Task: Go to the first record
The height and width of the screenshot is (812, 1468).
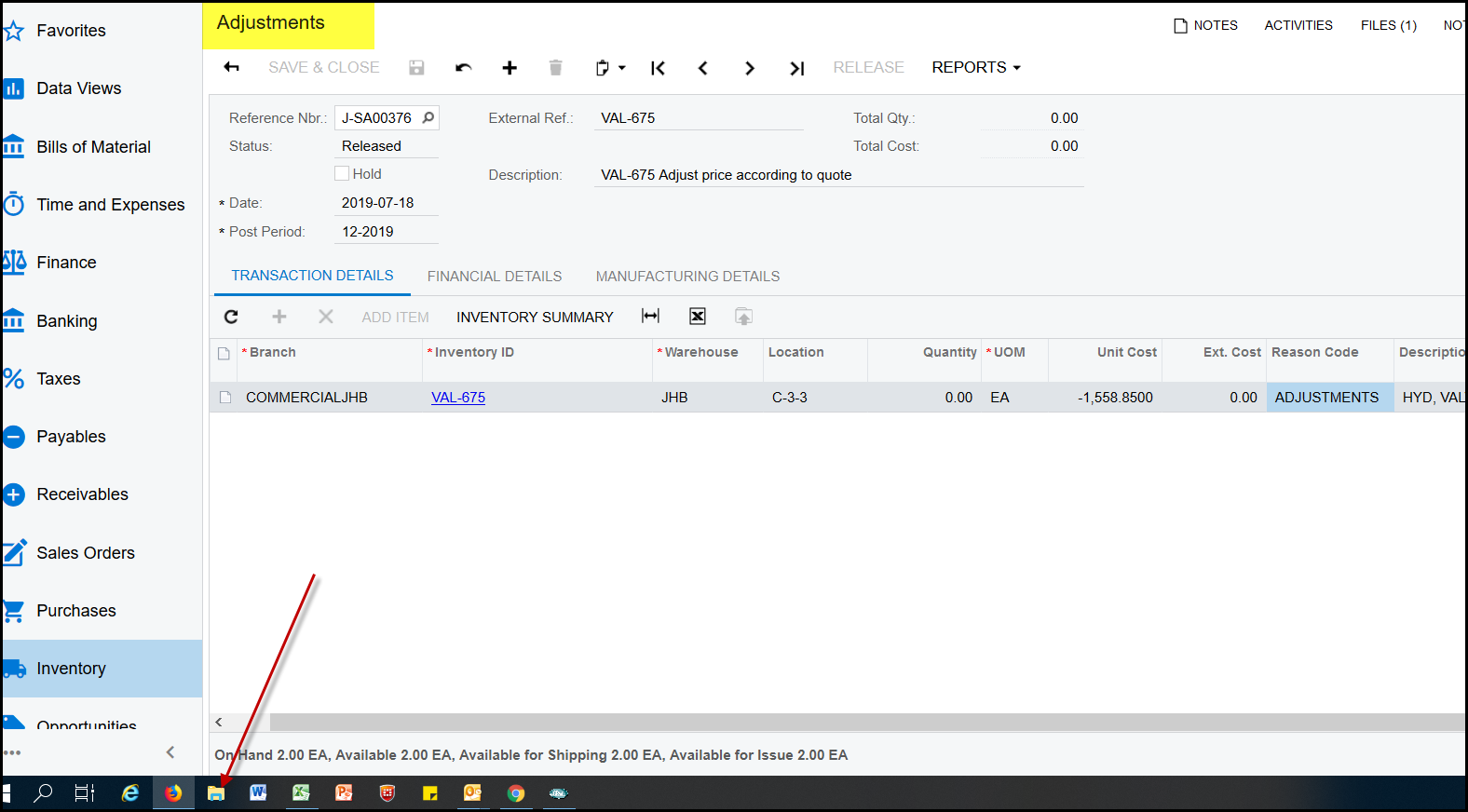Action: tap(658, 68)
